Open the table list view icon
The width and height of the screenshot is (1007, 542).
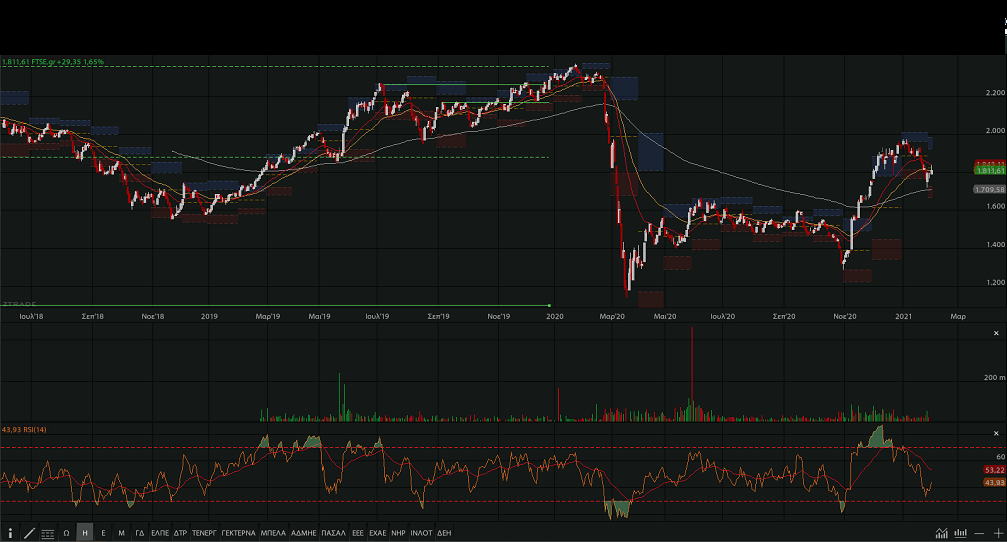coord(47,533)
